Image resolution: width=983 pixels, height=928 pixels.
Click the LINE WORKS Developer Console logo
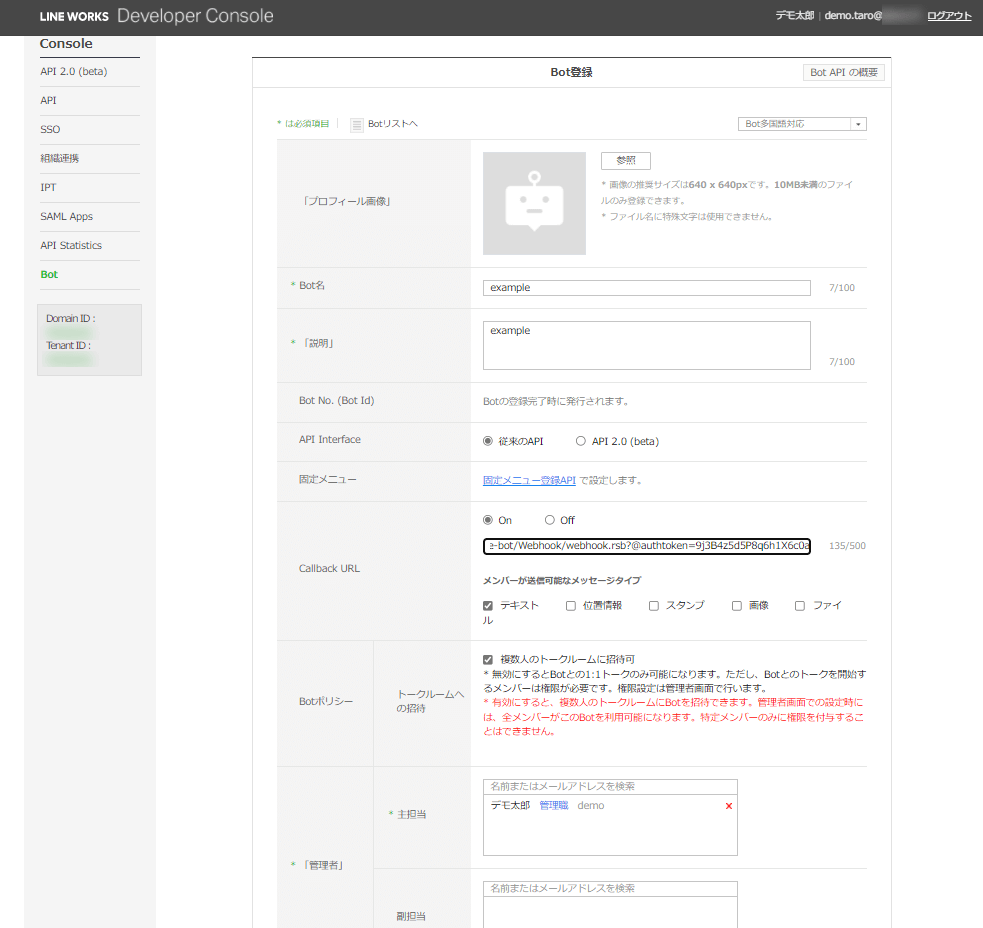coord(157,16)
